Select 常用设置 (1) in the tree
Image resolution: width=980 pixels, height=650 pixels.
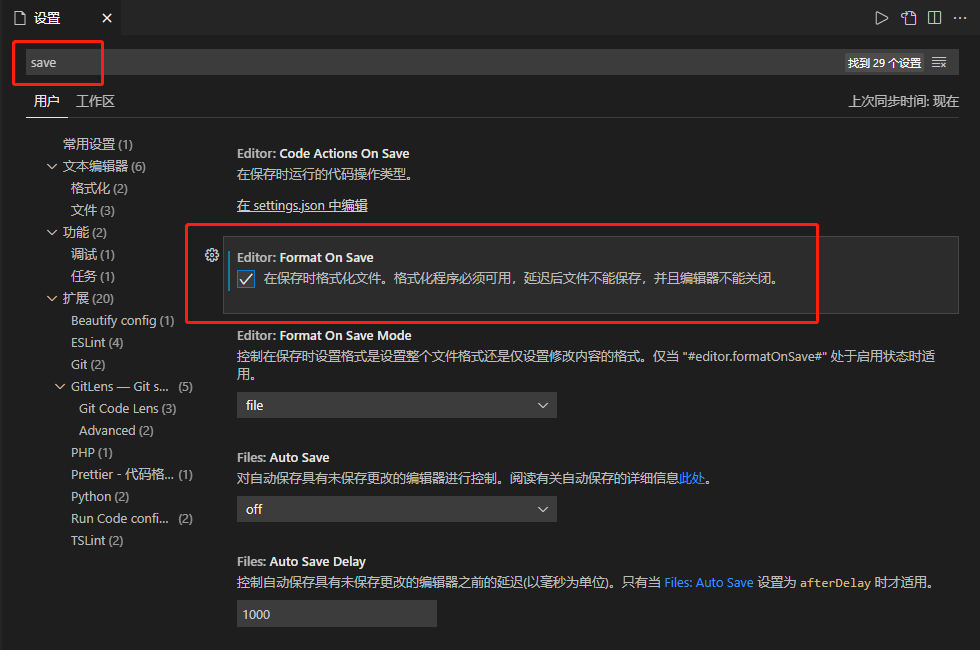click(98, 144)
